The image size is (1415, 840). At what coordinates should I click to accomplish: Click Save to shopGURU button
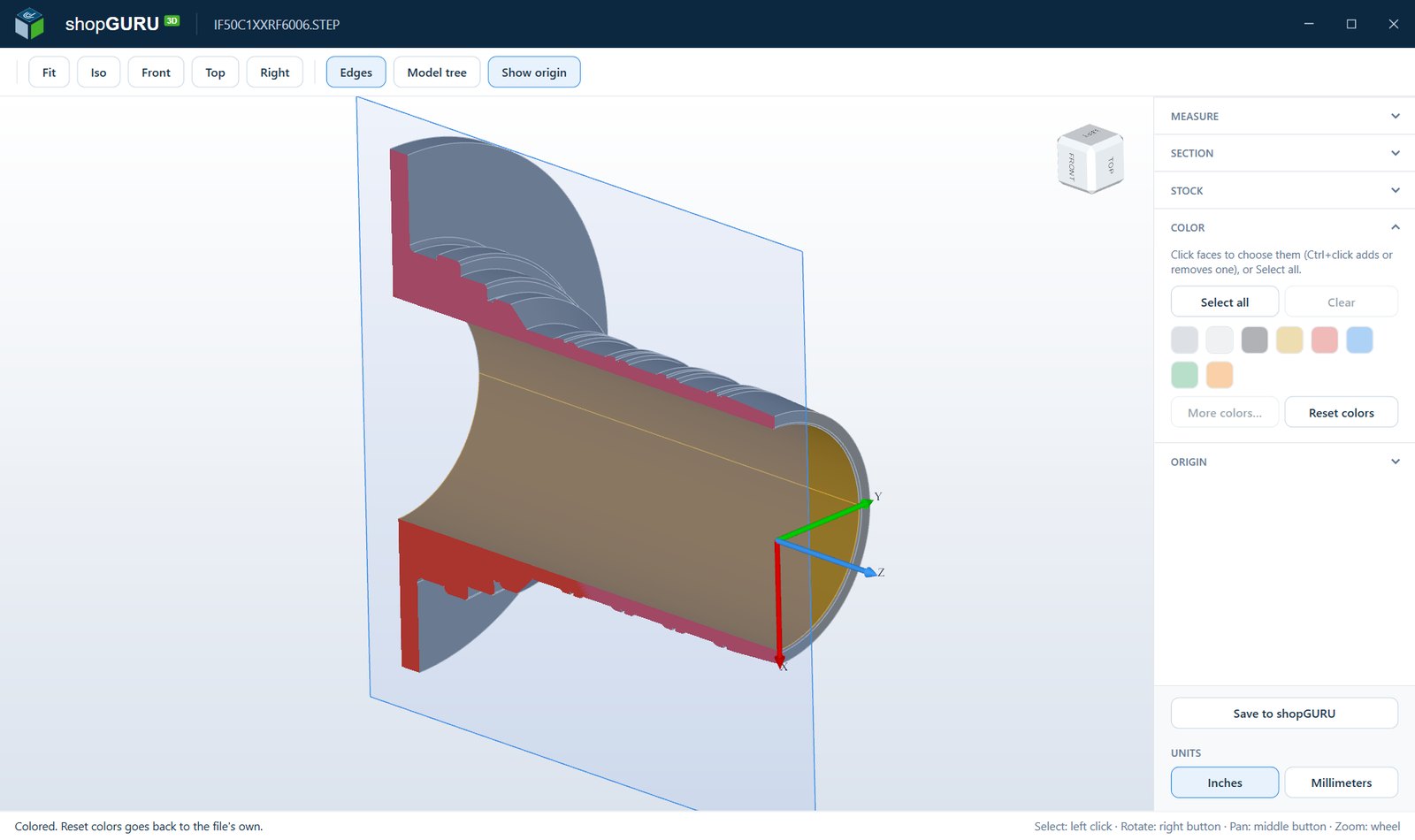[x=1284, y=713]
